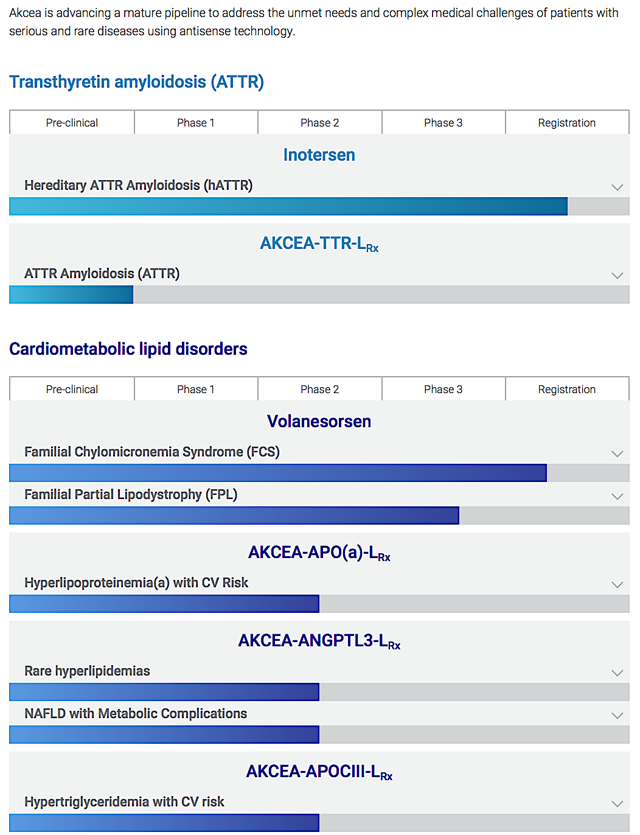The height and width of the screenshot is (835, 640).
Task: Expand Familial Chylomicronemia Syndrome (FCS) details
Action: pos(618,453)
